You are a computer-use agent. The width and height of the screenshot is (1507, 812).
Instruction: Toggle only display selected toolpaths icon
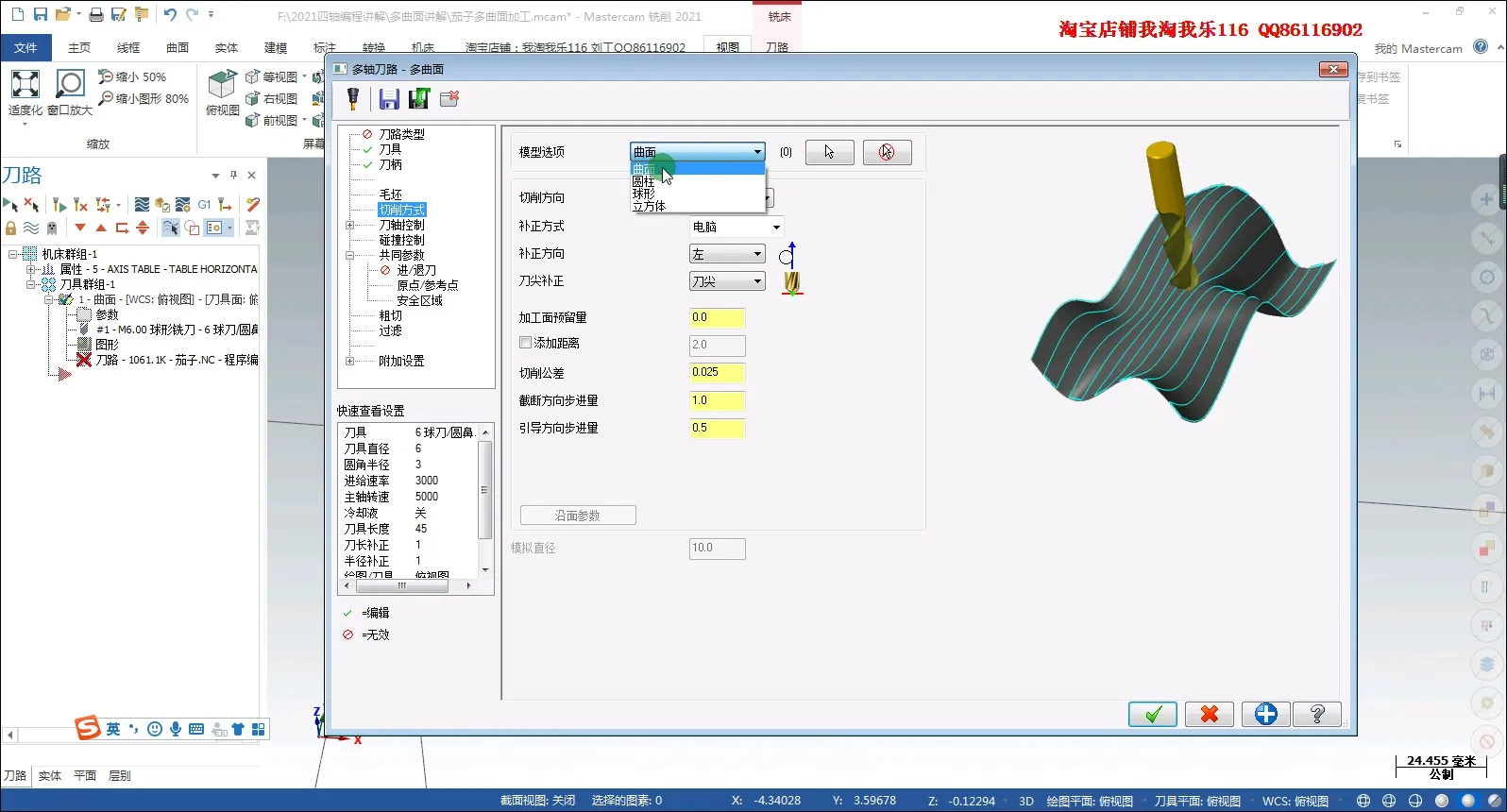click(x=170, y=228)
